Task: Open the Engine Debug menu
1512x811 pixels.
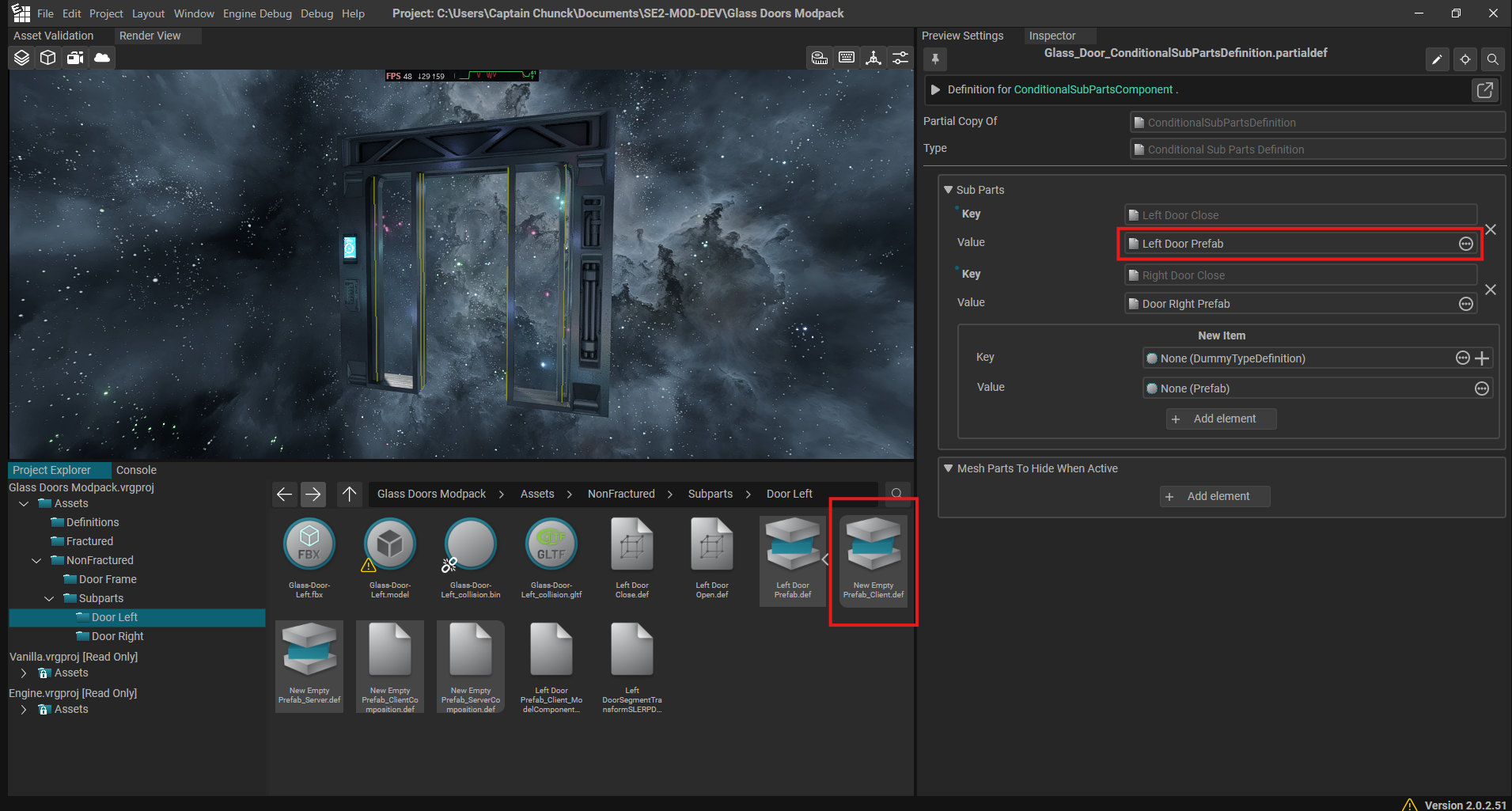Action: tap(257, 13)
